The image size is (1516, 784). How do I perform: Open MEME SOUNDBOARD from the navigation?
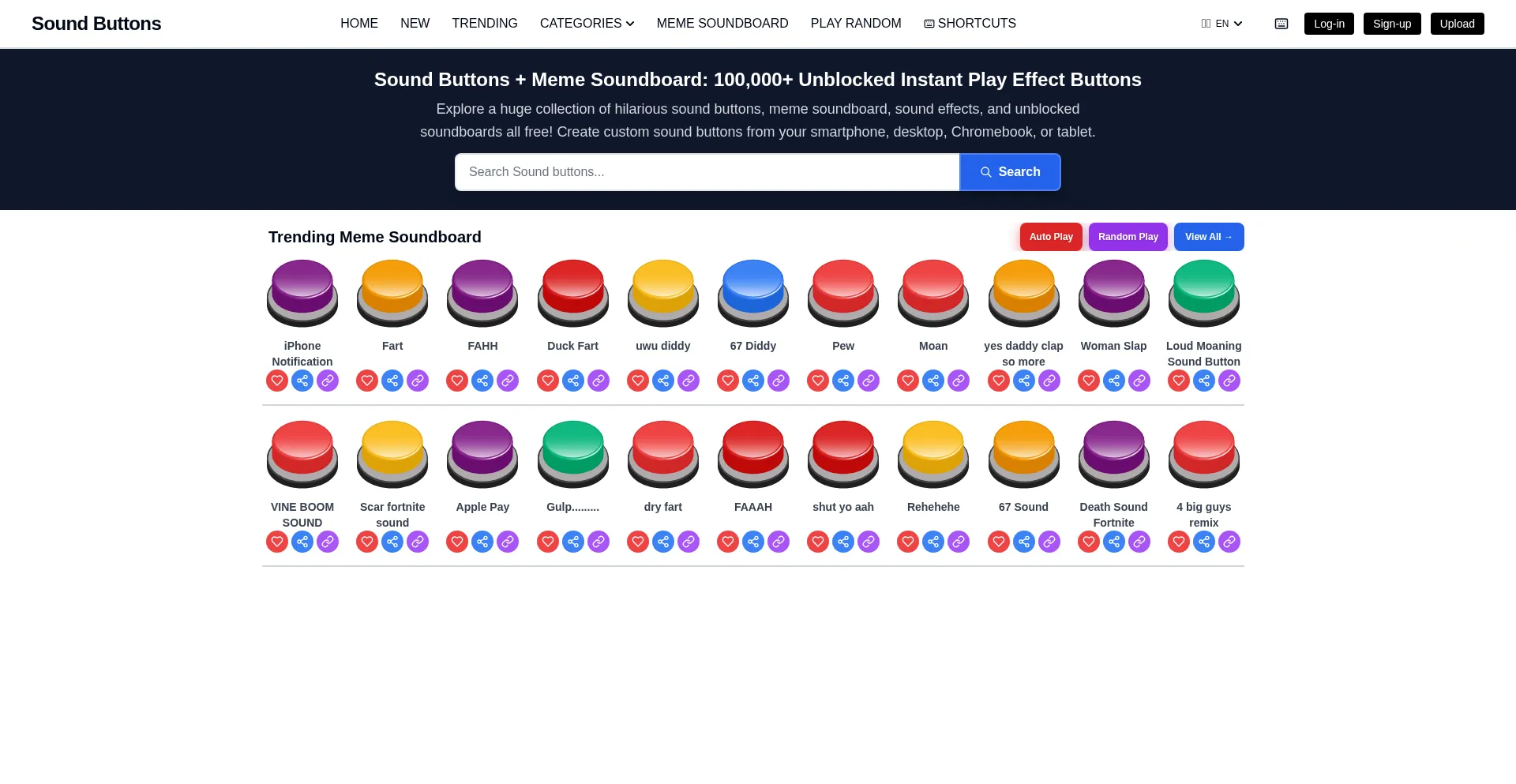[722, 24]
